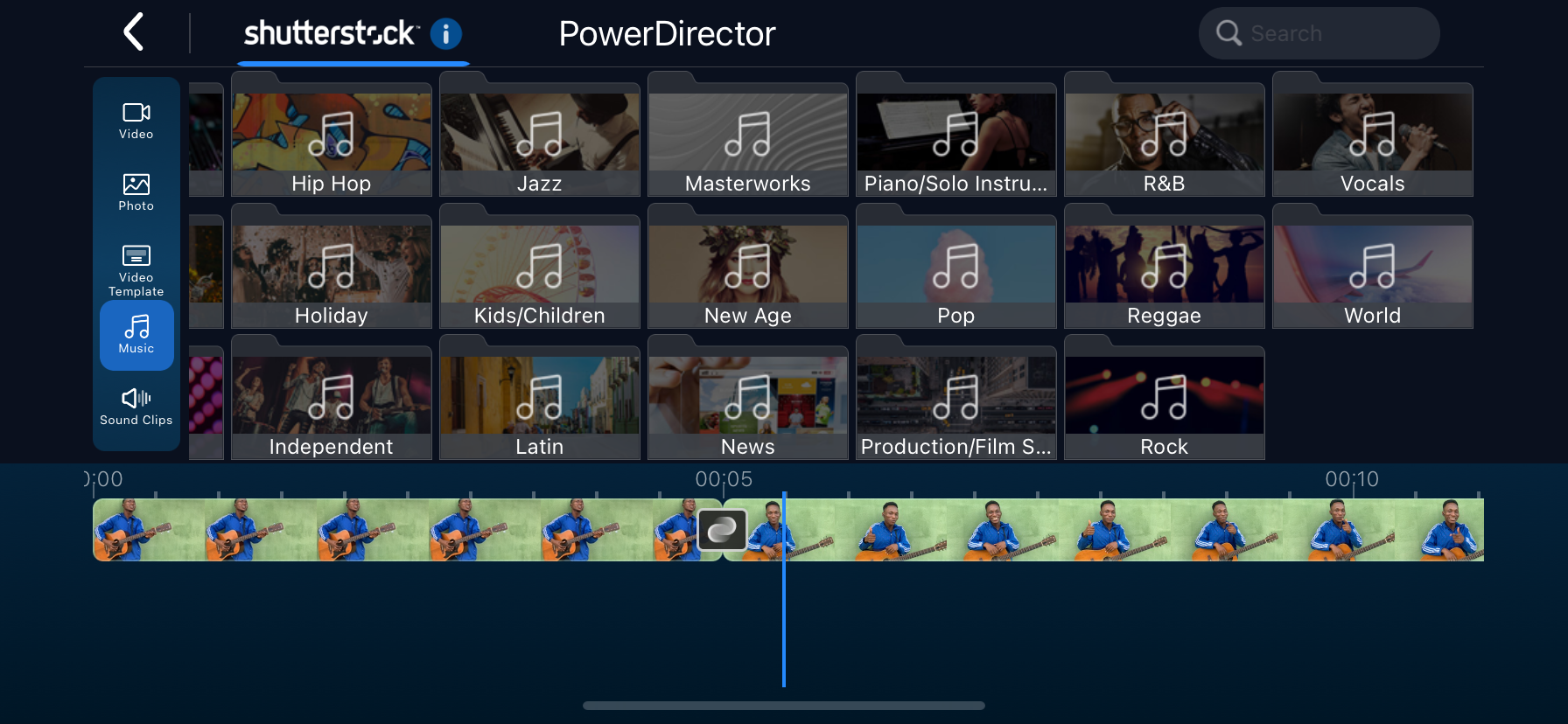Open Shutterstock info icon
This screenshot has height=724, width=1568.
[x=446, y=34]
